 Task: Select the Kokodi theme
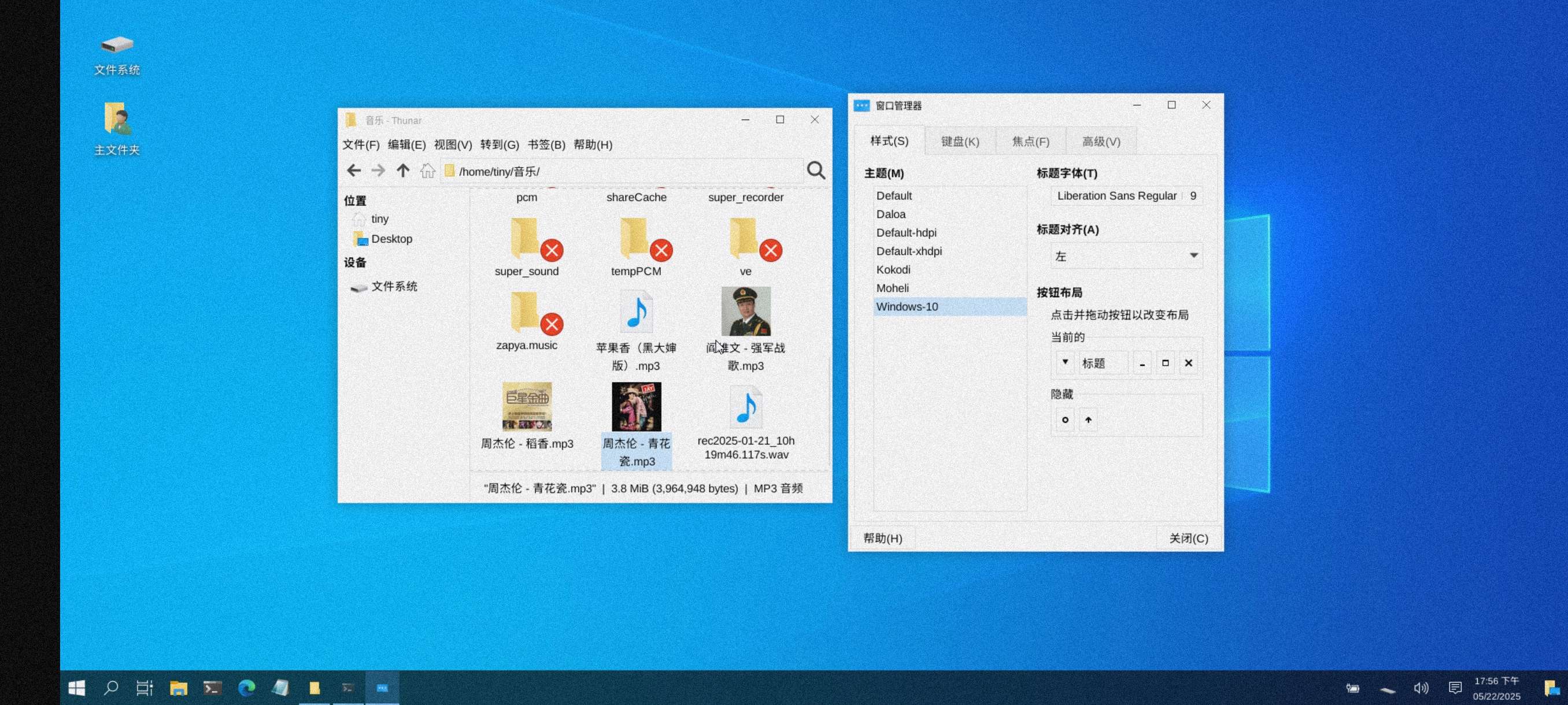[x=893, y=269]
